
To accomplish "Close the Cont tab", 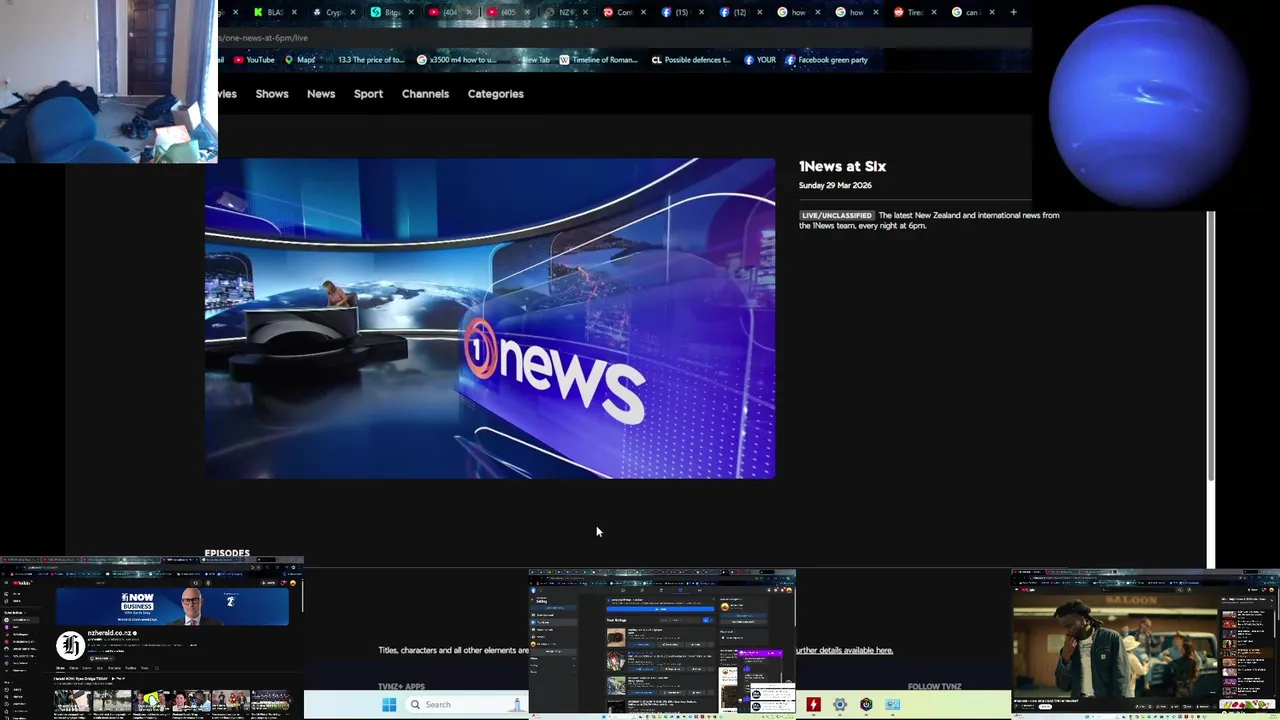I will [x=643, y=12].
